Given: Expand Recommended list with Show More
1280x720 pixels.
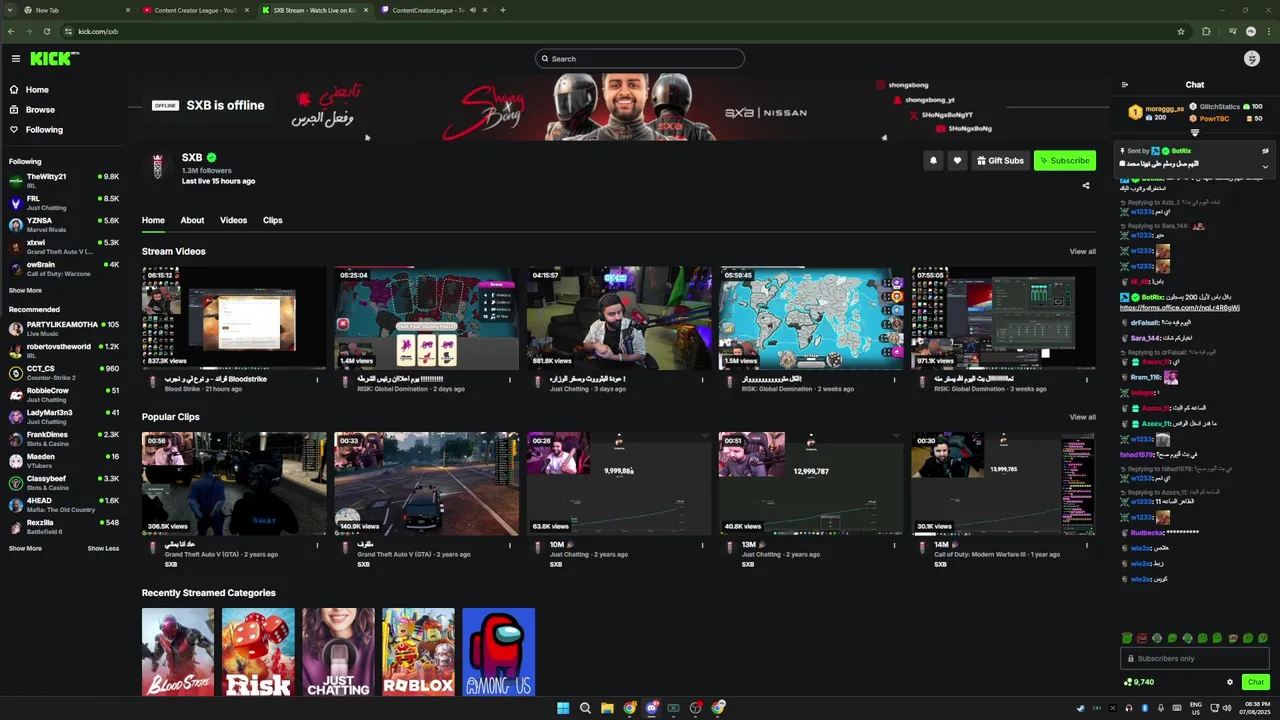Looking at the screenshot, I should (25, 549).
